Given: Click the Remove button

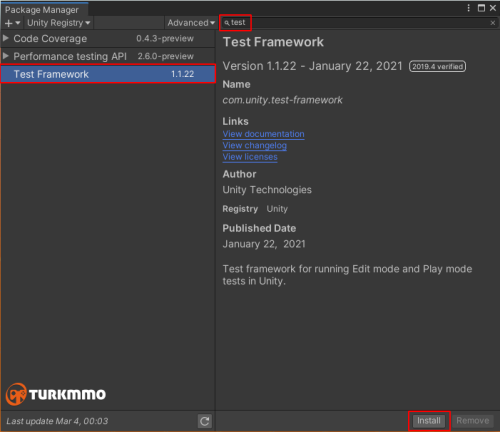Looking at the screenshot, I should coord(473,421).
